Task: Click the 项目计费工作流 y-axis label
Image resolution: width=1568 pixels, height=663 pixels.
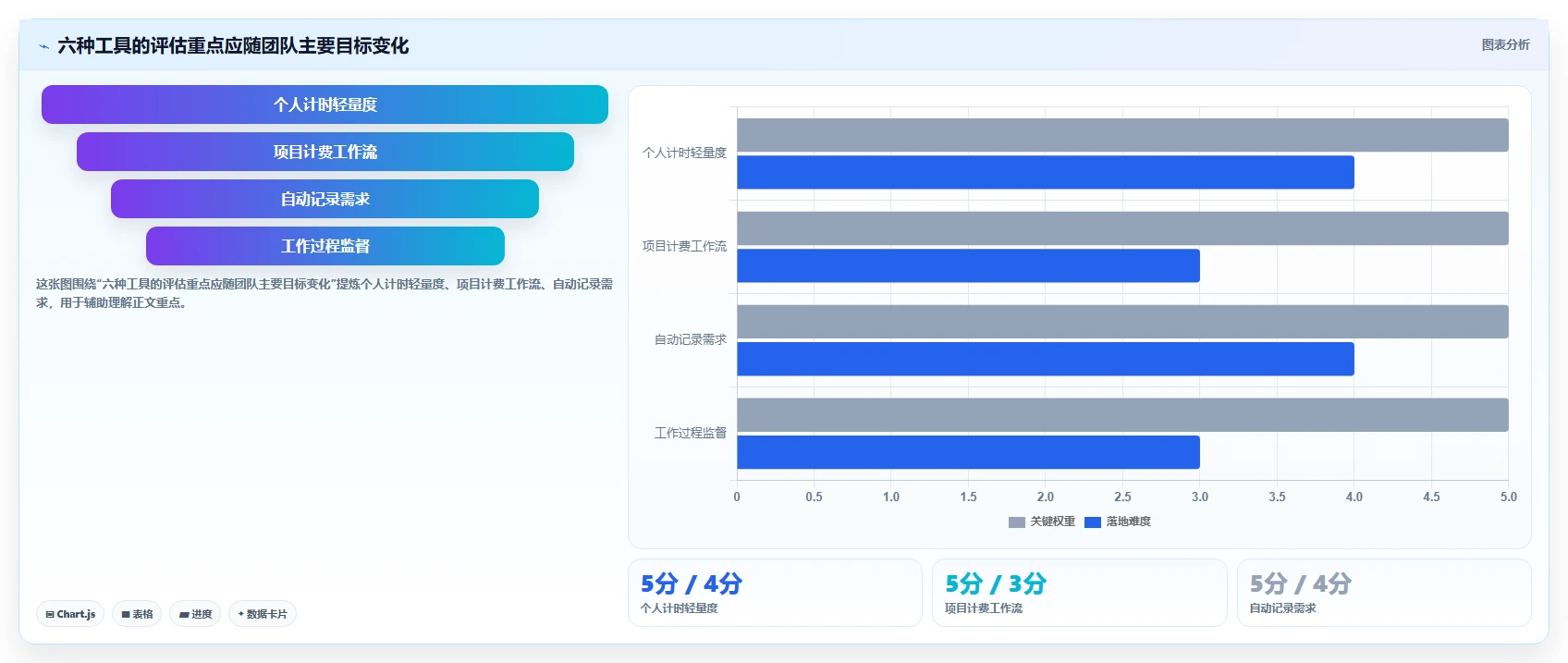Action: tap(684, 246)
